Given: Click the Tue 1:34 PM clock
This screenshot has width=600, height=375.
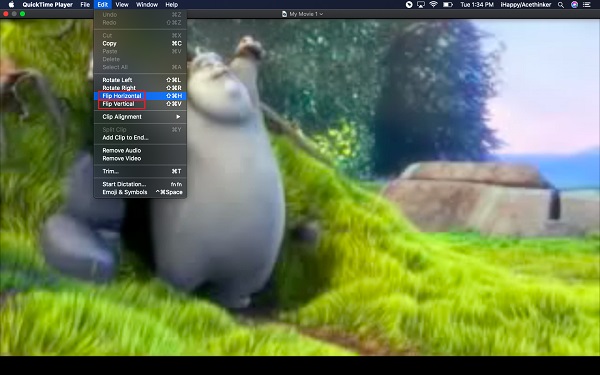Looking at the screenshot, I should pyautogui.click(x=477, y=5).
